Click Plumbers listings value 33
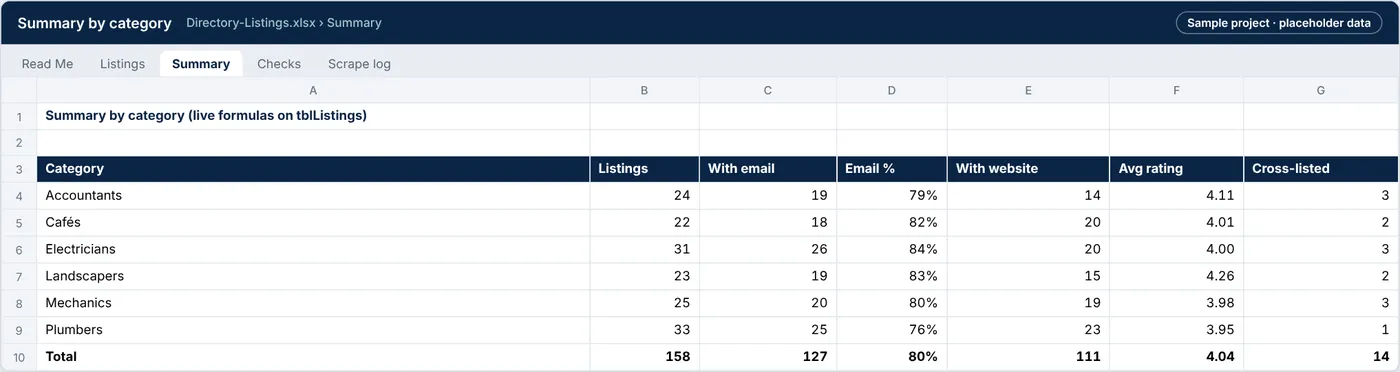Image resolution: width=1400 pixels, height=372 pixels. (644, 330)
